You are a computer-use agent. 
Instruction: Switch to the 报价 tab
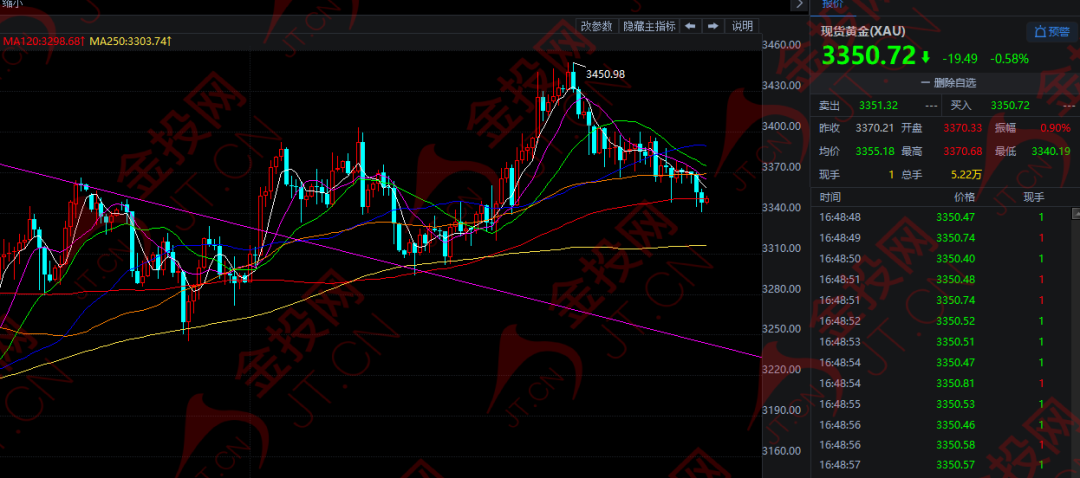pyautogui.click(x=833, y=4)
